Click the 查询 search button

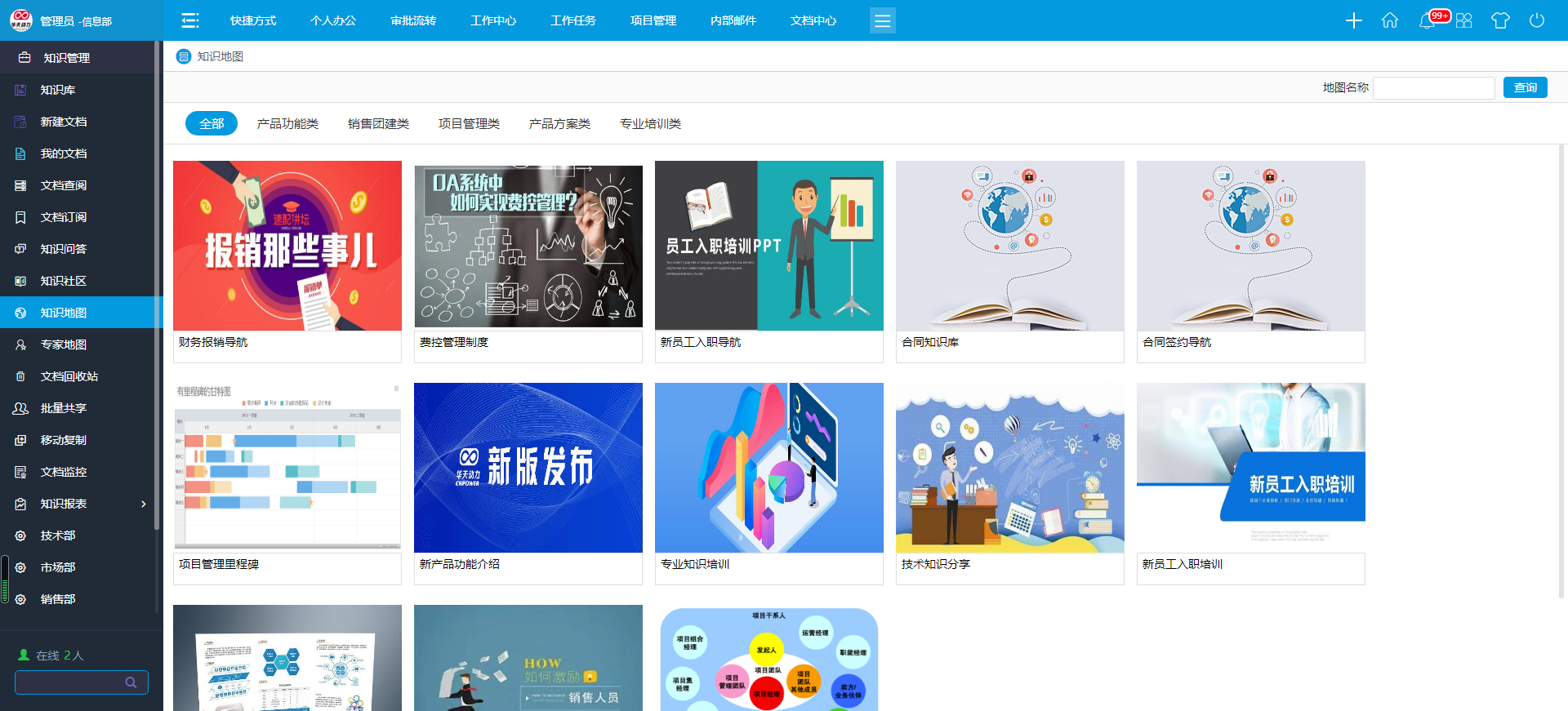(1525, 87)
